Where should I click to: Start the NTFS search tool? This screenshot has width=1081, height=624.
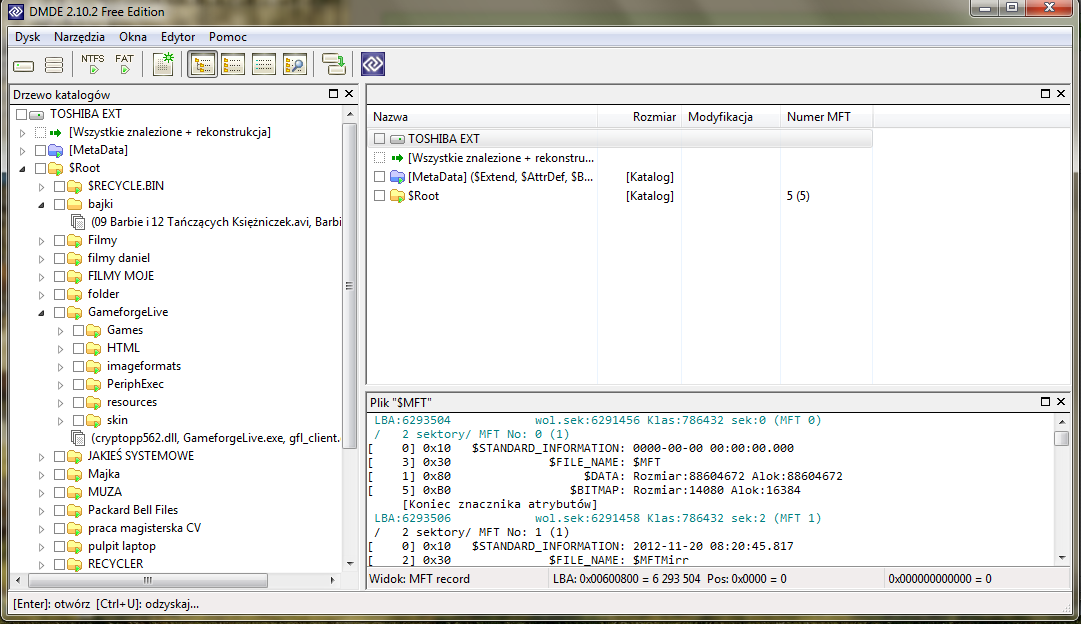click(x=93, y=64)
